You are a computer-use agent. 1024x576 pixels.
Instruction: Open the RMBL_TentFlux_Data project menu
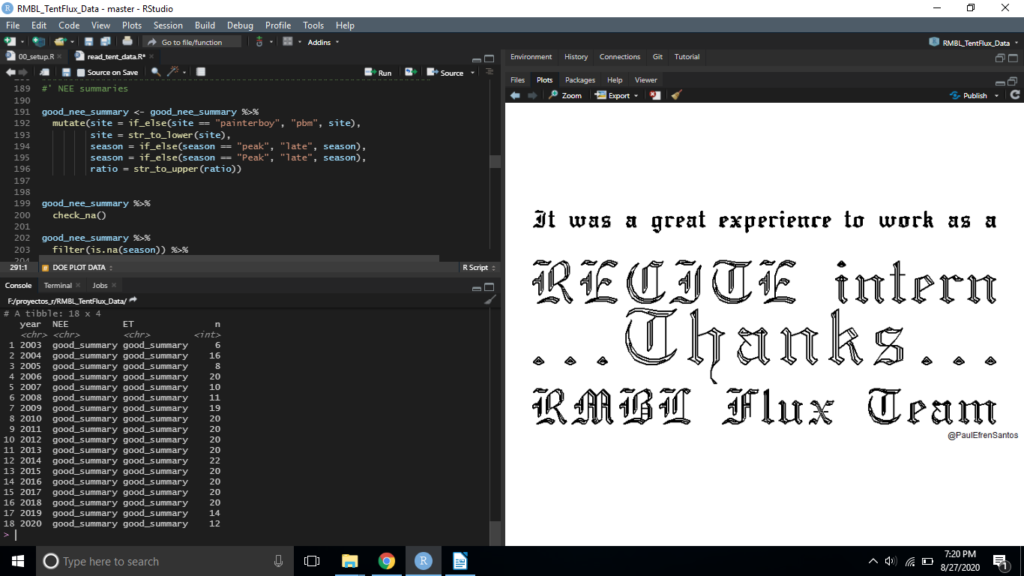pyautogui.click(x=973, y=42)
